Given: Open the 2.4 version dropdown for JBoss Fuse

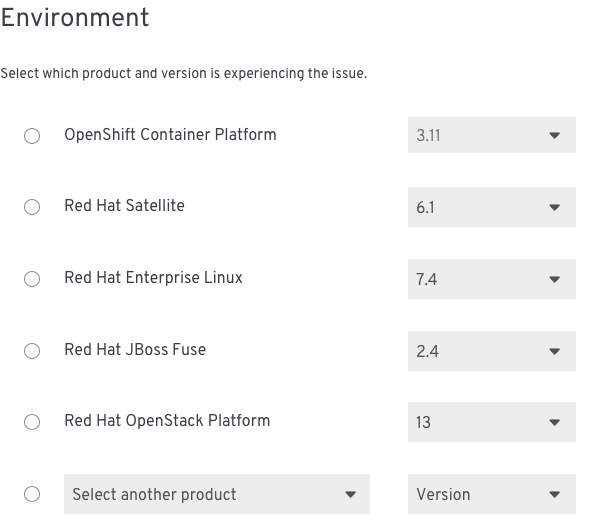Looking at the screenshot, I should click(492, 351).
